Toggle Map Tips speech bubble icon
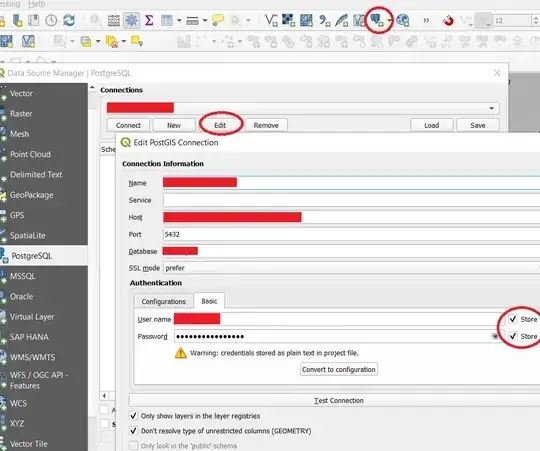 [x=218, y=20]
